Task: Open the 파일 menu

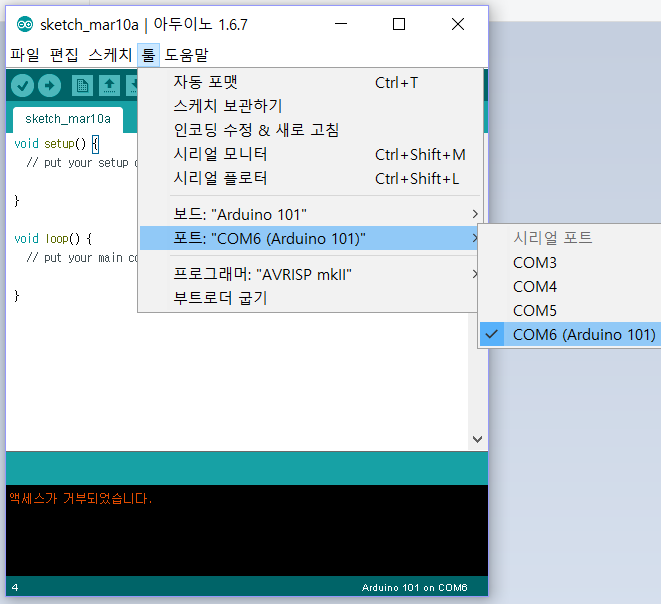Action: pos(25,55)
